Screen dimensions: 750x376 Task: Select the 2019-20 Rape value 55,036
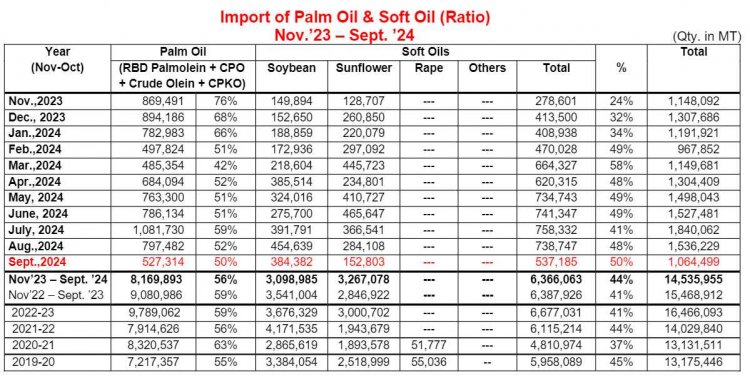(x=429, y=362)
